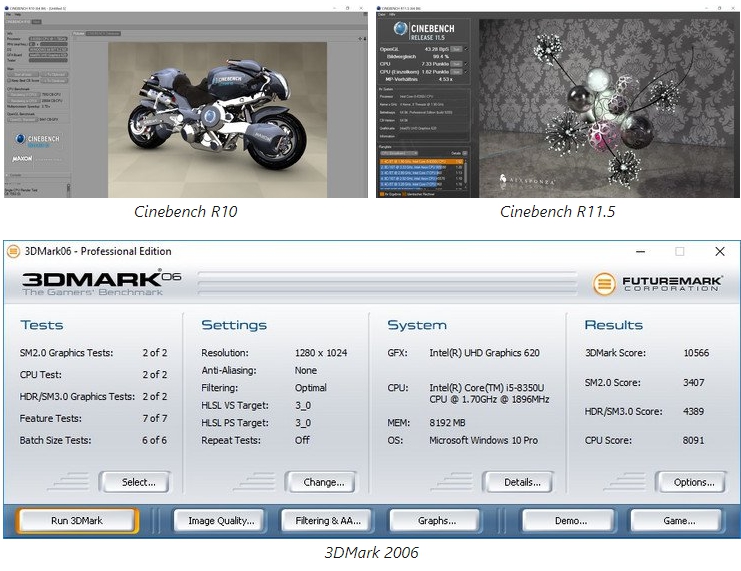This screenshot has height=571, width=741.
Task: Click the CINEBENCH logo in R10 side panel
Action: click(37, 140)
